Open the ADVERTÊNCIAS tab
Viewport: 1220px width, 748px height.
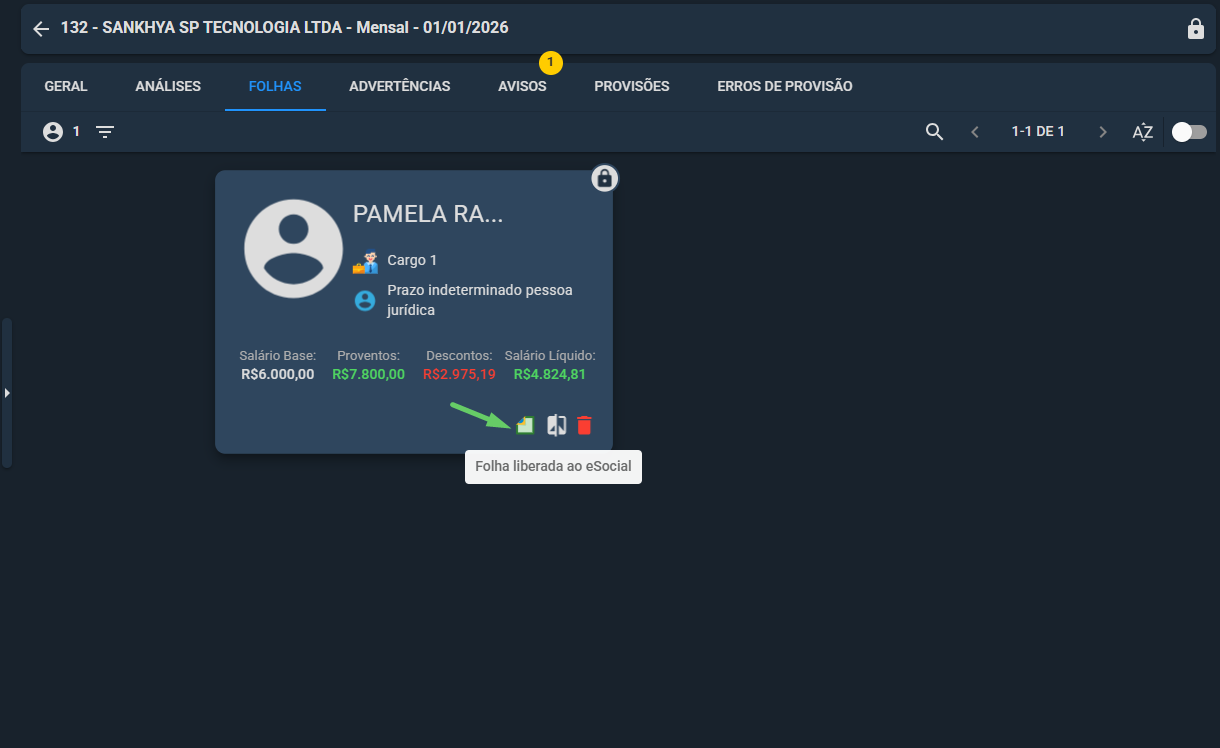click(x=400, y=86)
